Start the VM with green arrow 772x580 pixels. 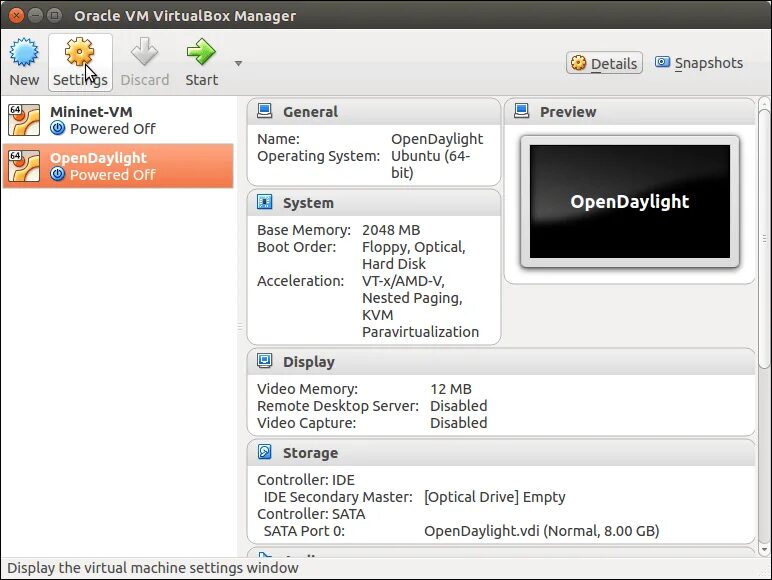201,52
